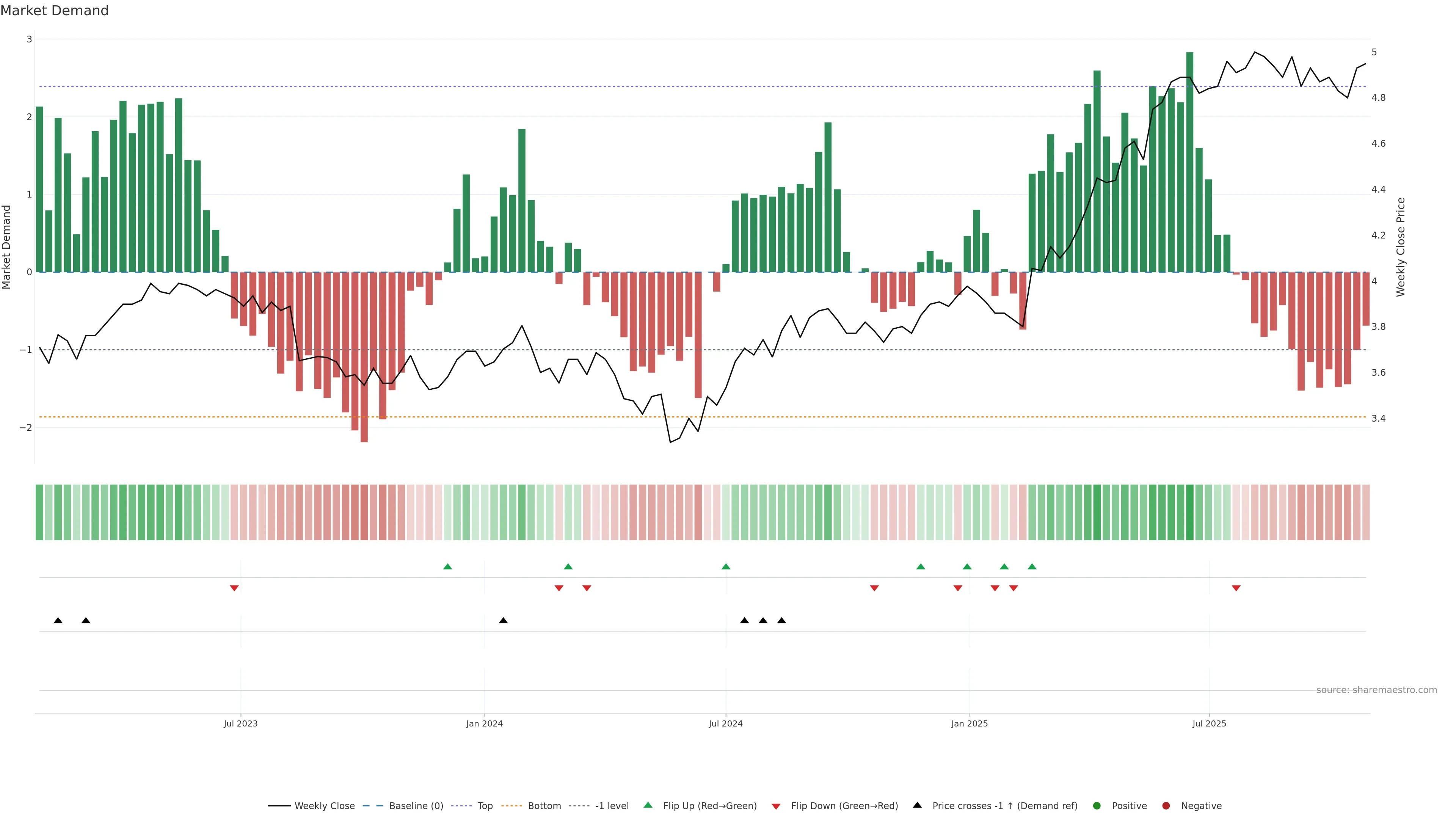The width and height of the screenshot is (1456, 819).
Task: Click red Flip Down legend triangle icon
Action: point(776,806)
